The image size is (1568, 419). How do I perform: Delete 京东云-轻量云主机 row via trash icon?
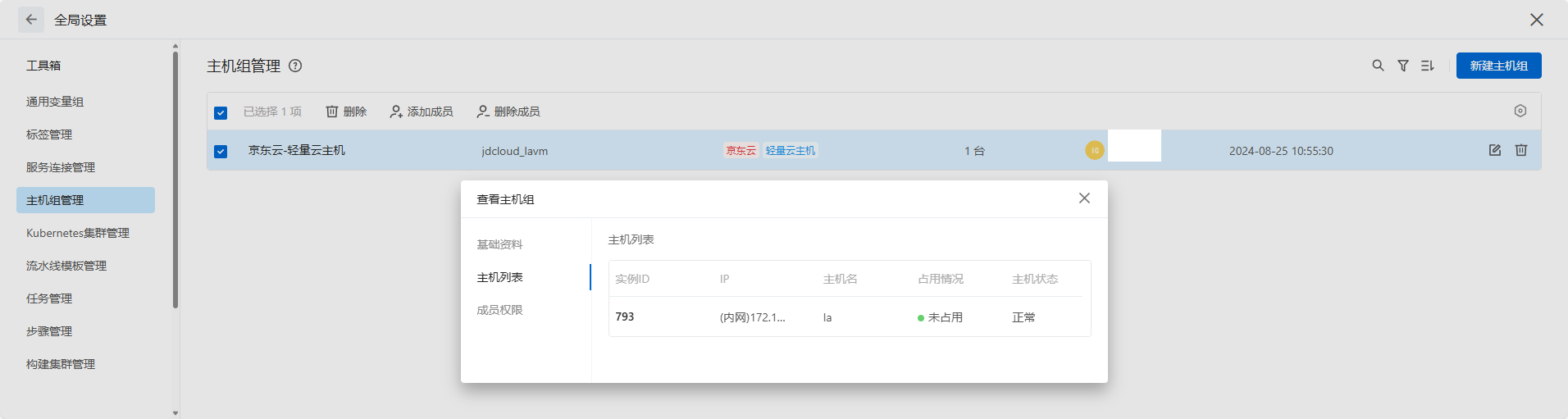pyautogui.click(x=1521, y=150)
